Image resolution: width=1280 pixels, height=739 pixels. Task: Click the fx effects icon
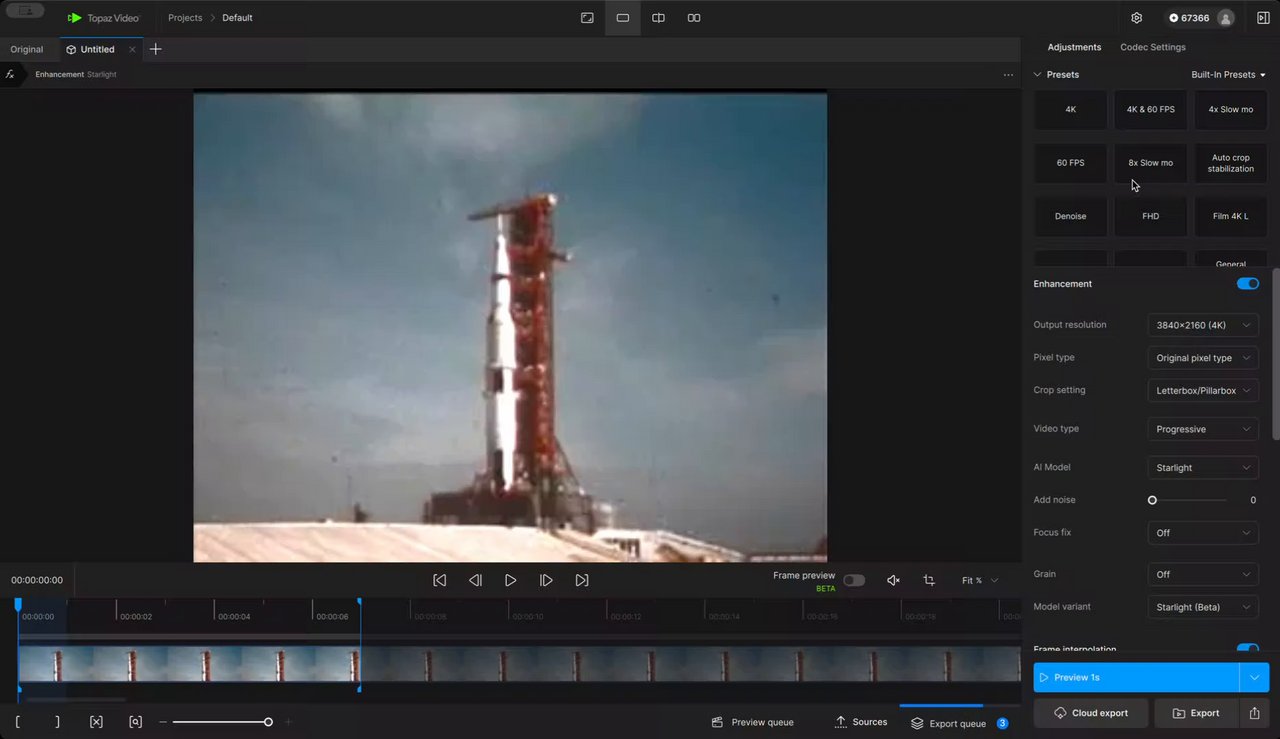point(10,74)
